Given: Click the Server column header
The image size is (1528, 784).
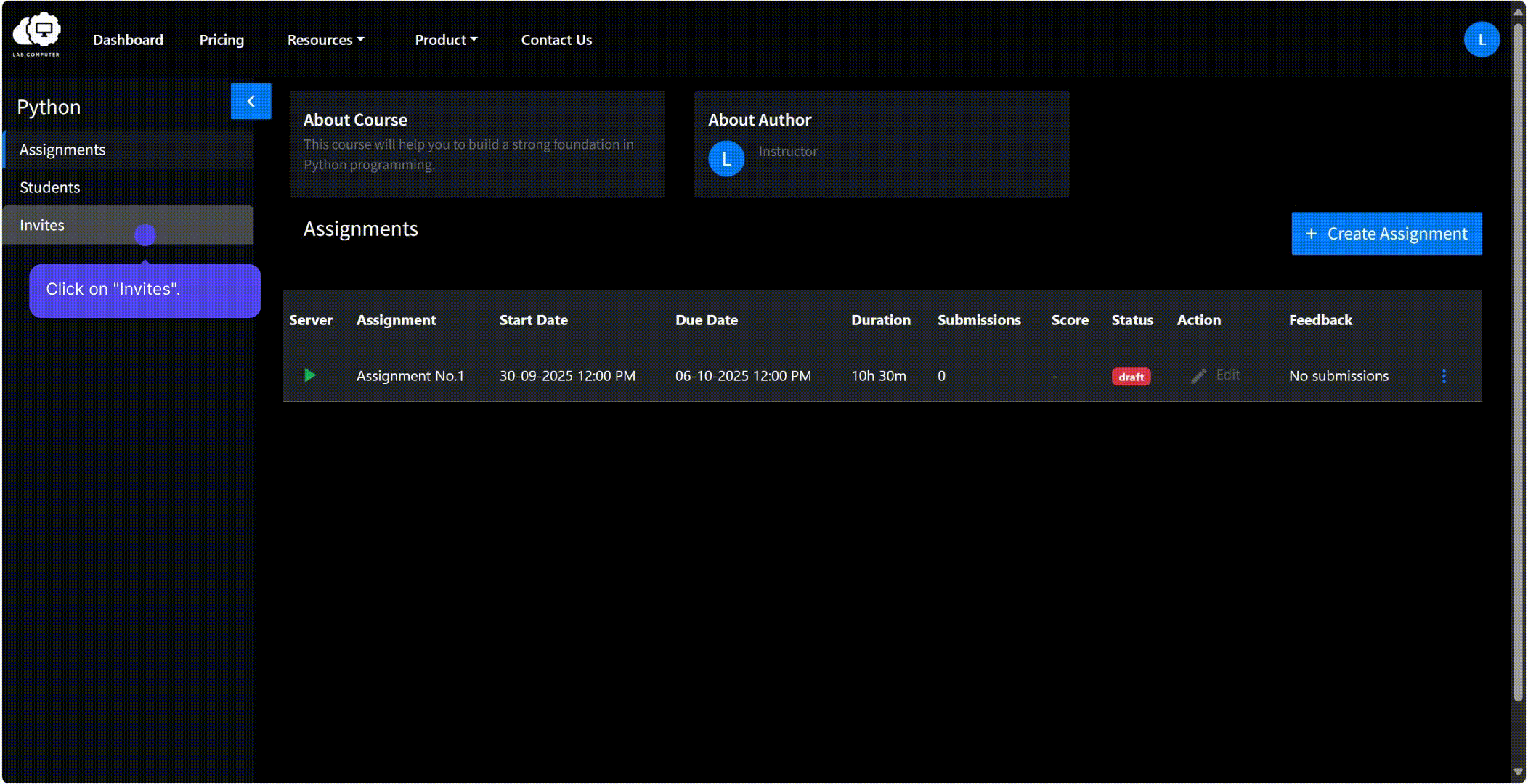Looking at the screenshot, I should [310, 320].
